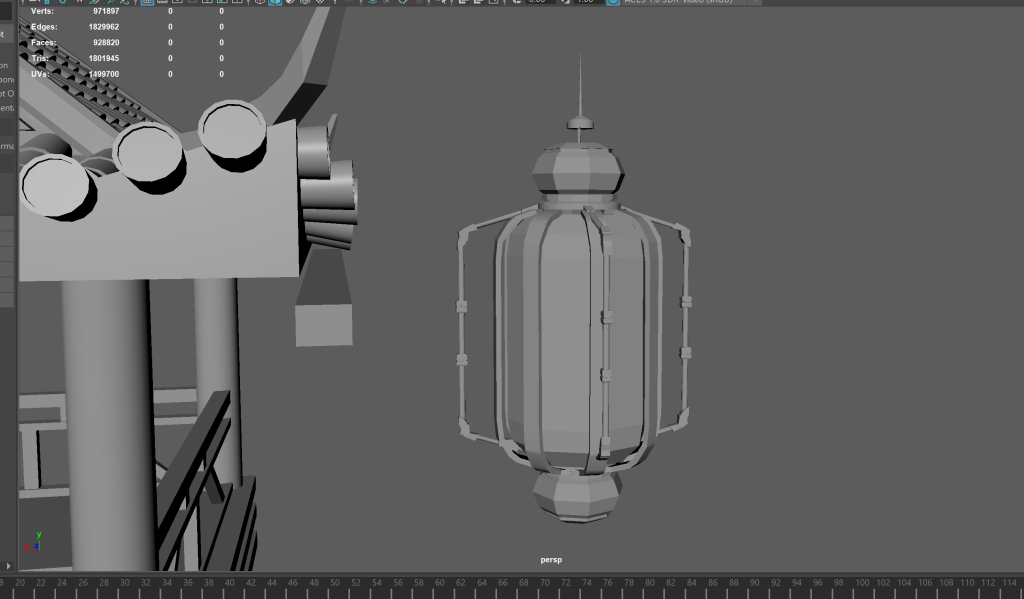This screenshot has height=599, width=1024.
Task: Toggle the blue view transform icon
Action: coord(613,2)
